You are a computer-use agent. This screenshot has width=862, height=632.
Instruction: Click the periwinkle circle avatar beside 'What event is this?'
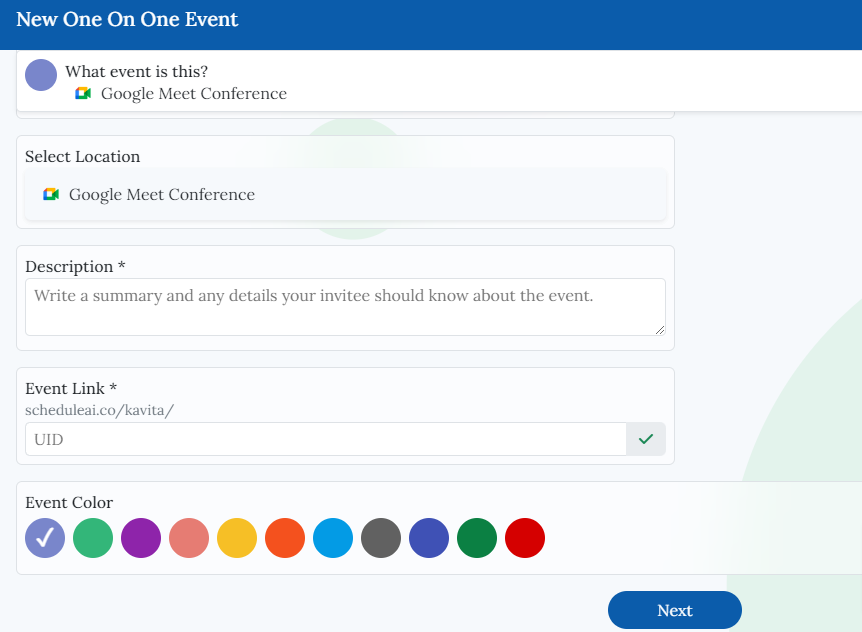[x=41, y=75]
